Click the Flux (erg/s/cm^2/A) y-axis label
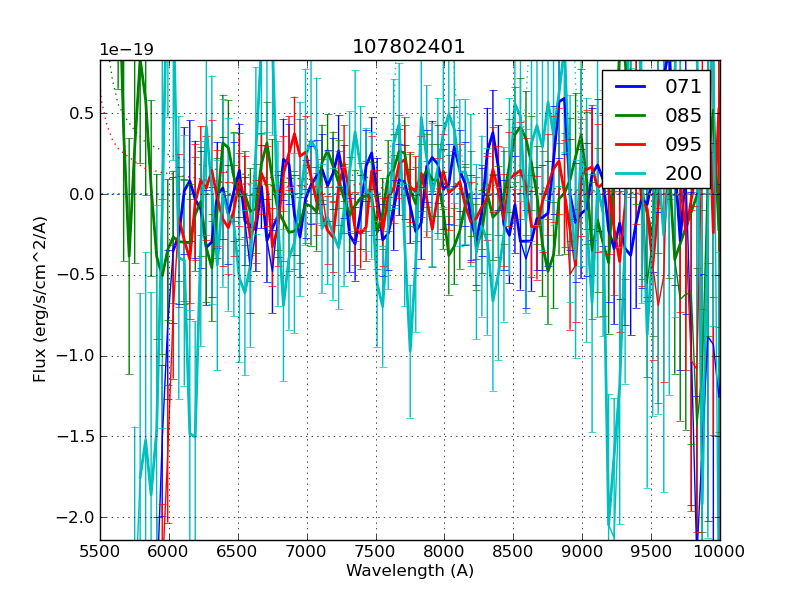The width and height of the screenshot is (800, 600). [40, 300]
